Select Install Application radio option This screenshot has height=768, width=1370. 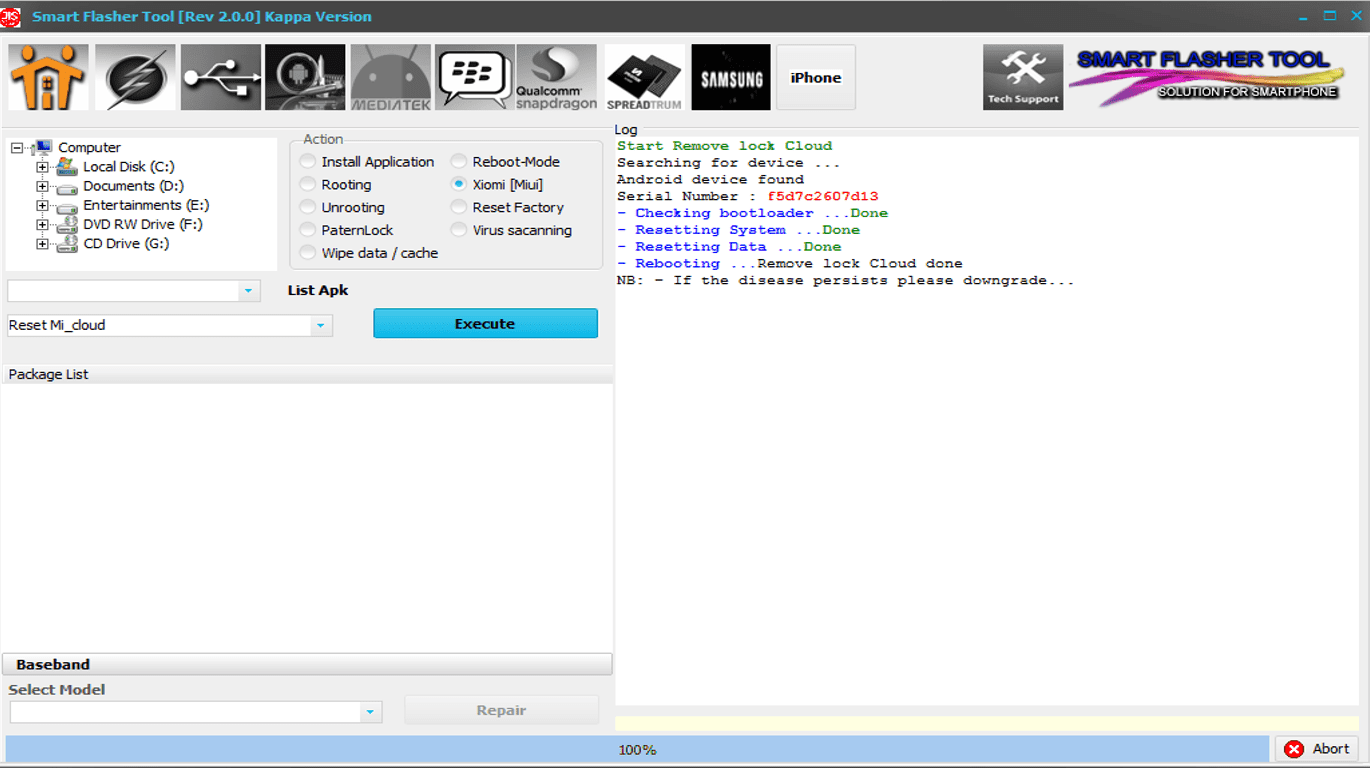366,162
